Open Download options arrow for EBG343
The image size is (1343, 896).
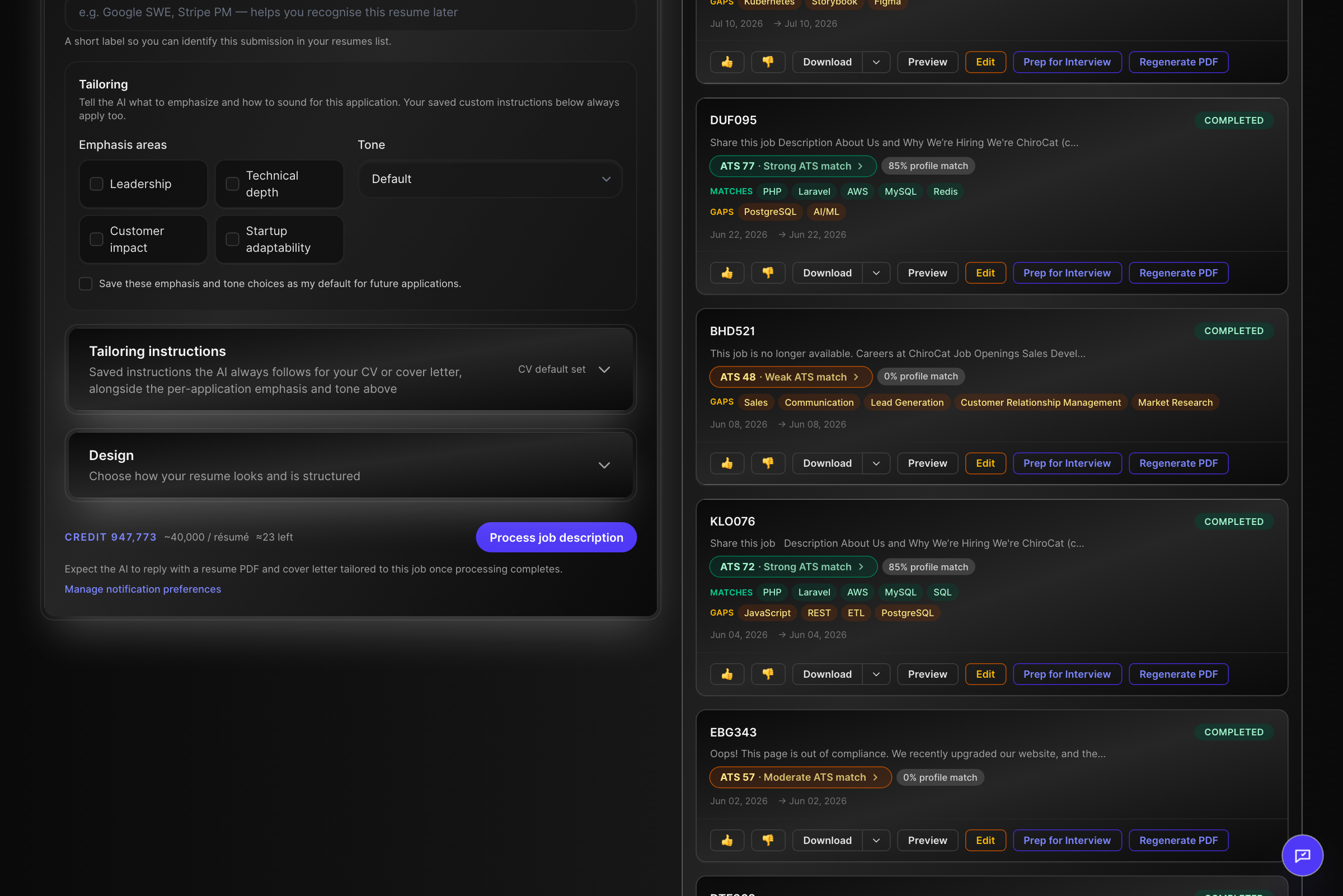point(876,840)
